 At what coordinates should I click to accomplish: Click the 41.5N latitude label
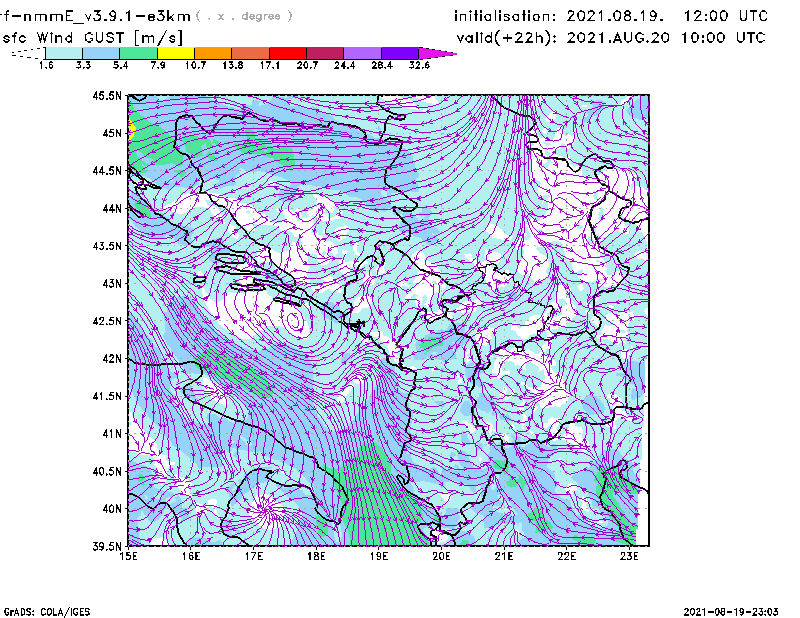[107, 396]
